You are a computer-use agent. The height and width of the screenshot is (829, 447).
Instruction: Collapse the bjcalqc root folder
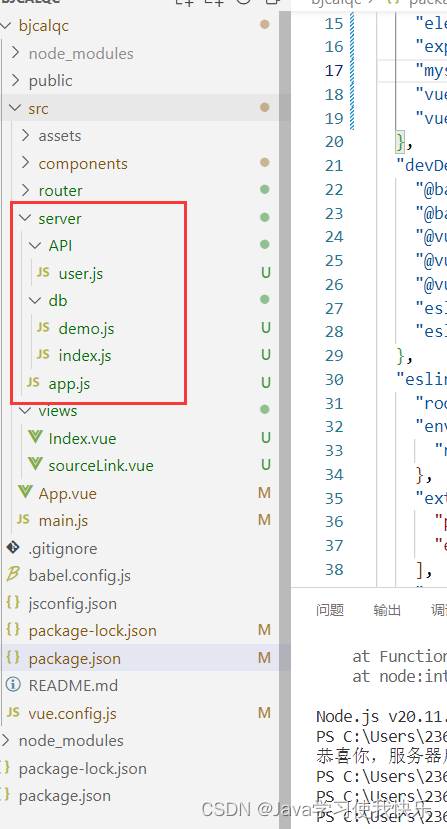point(6,25)
